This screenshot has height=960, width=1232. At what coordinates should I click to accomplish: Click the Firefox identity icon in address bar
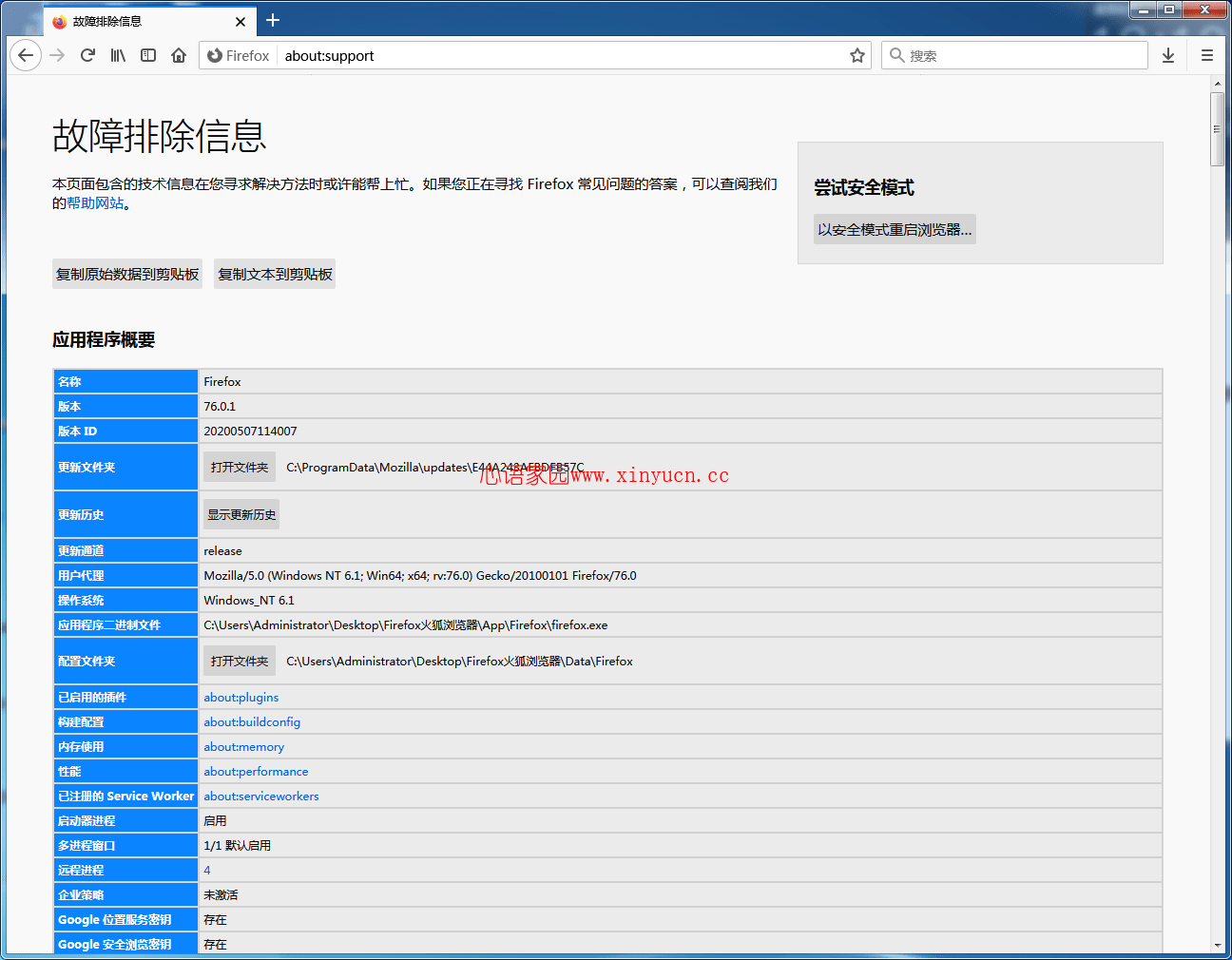click(215, 55)
